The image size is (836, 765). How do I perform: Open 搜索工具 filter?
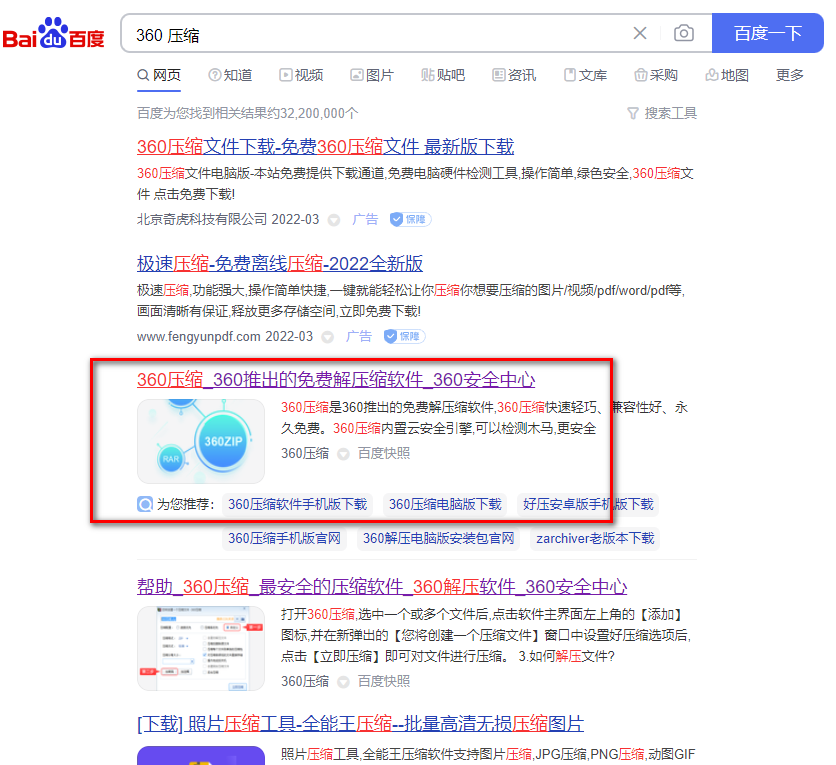click(x=662, y=113)
